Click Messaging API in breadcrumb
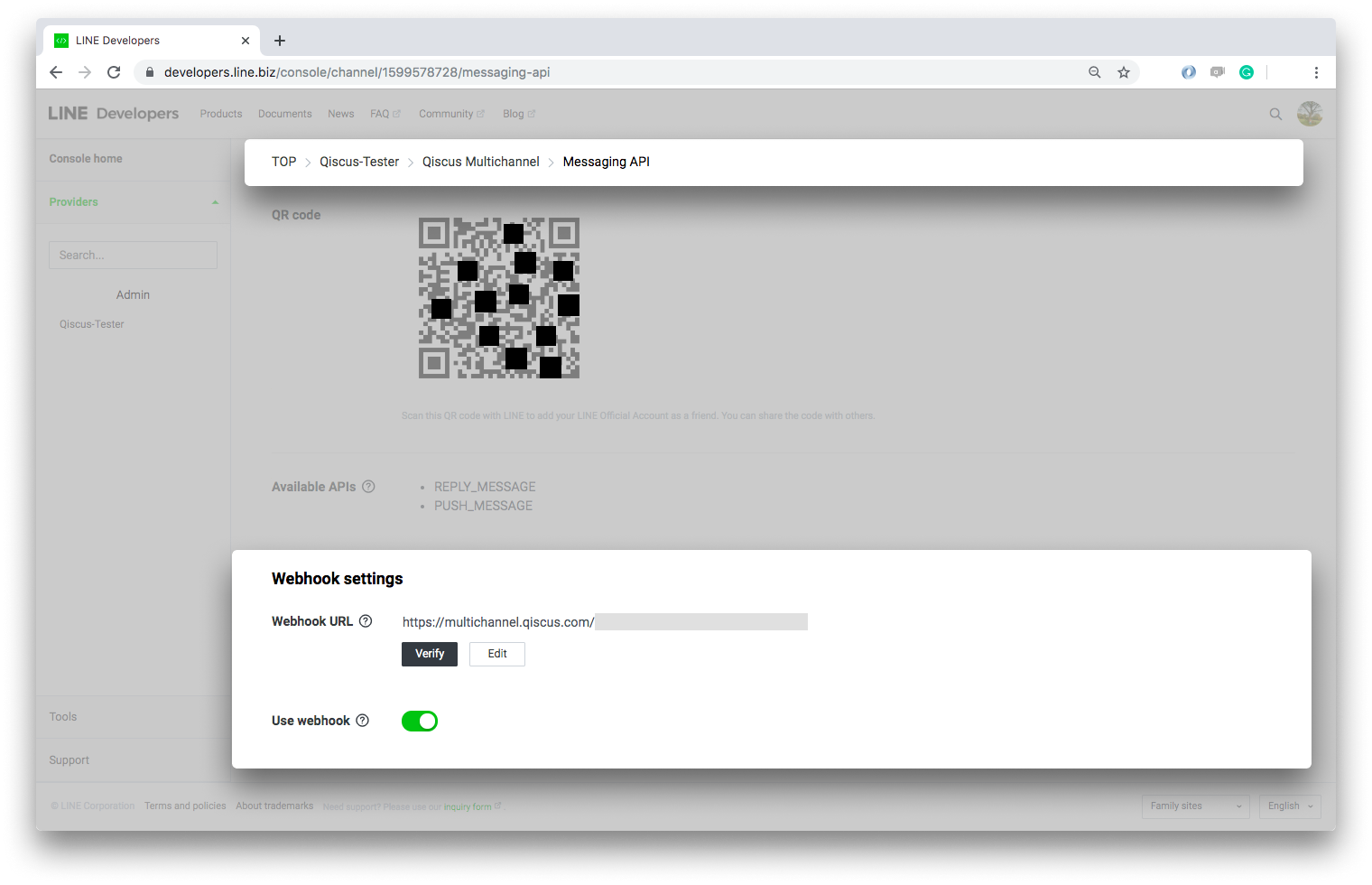Screen dimensions: 1372x885 click(607, 162)
